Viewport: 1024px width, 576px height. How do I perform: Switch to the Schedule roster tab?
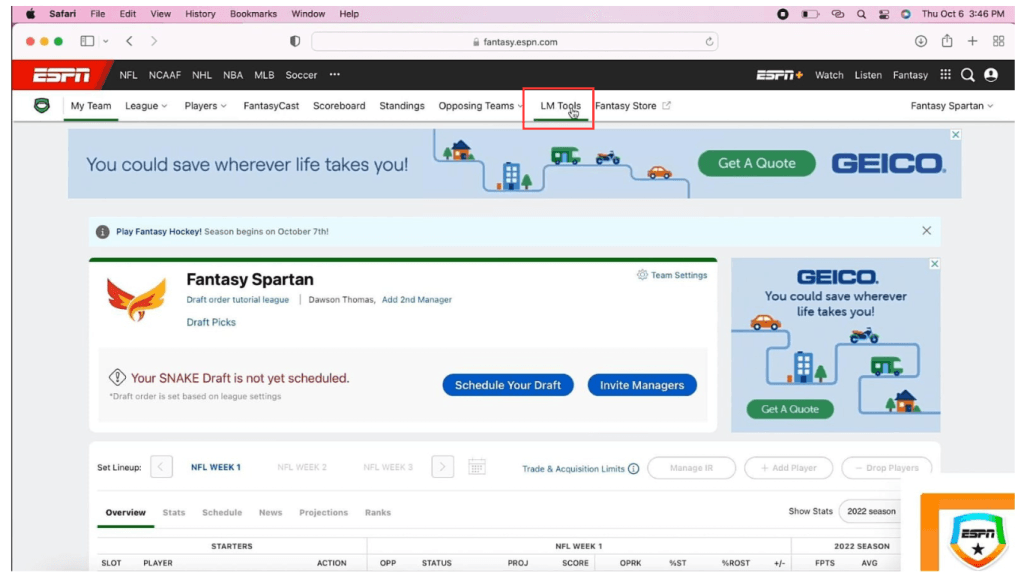222,513
